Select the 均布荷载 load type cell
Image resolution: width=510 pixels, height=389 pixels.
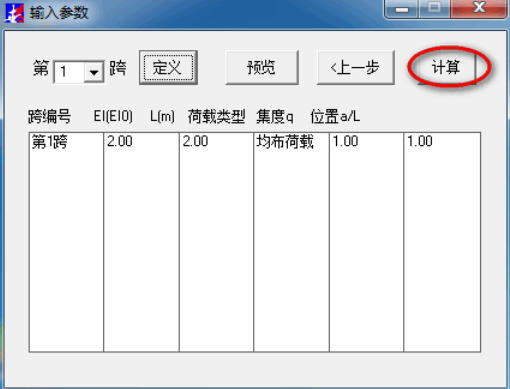tap(285, 141)
